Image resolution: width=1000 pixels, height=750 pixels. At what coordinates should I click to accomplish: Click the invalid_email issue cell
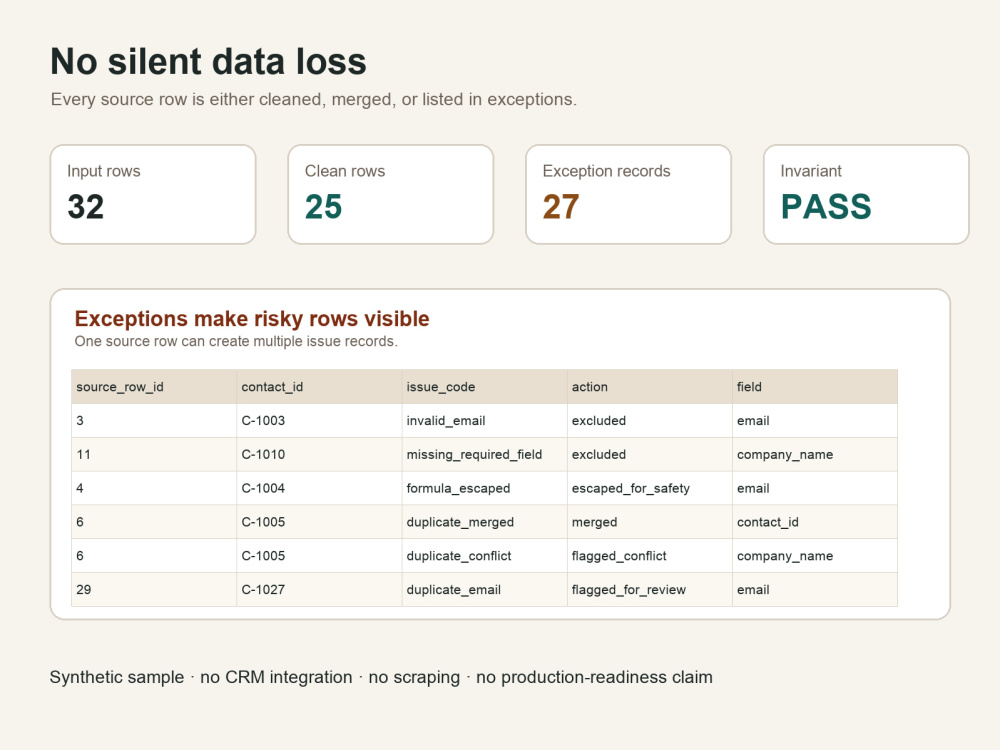pos(484,421)
